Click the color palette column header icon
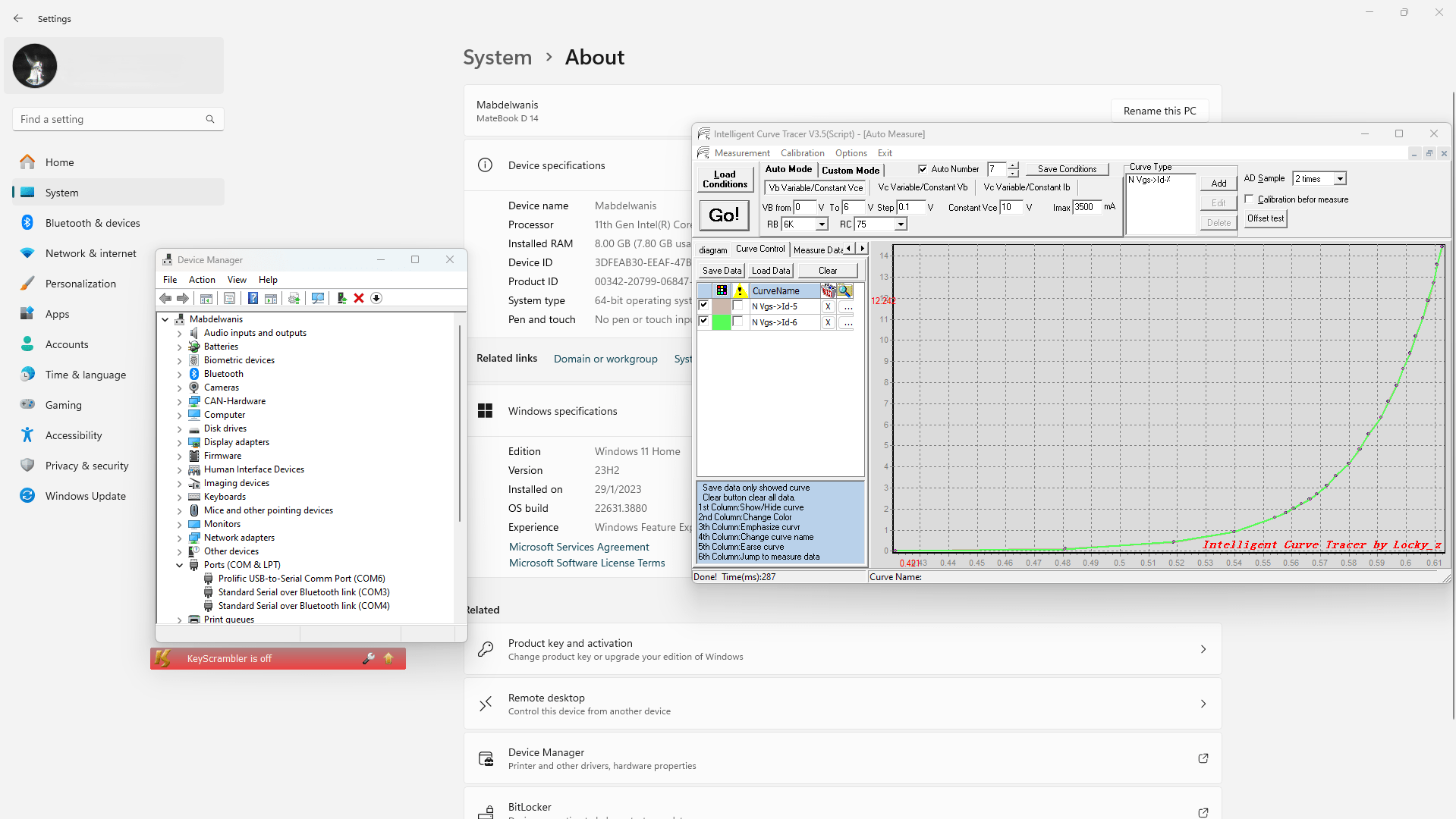 tap(722, 290)
